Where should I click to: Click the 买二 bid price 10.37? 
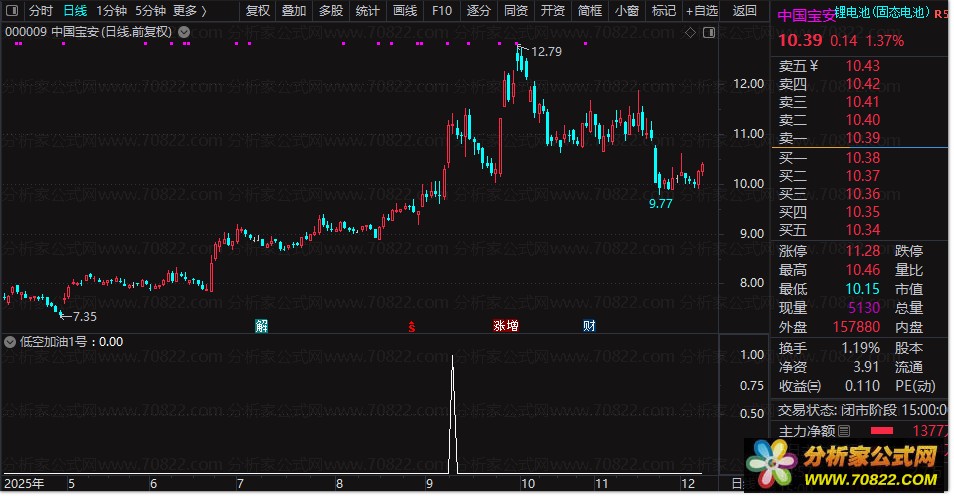click(863, 176)
